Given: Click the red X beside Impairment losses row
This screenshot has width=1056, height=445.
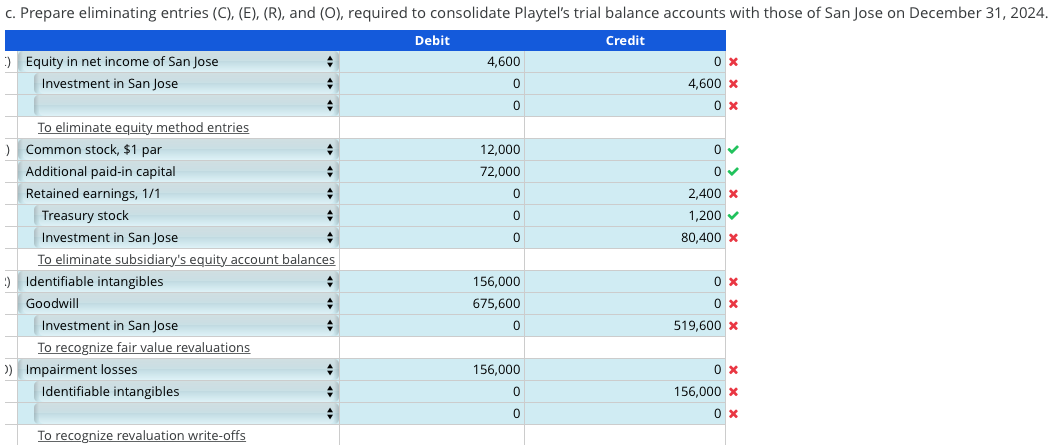Looking at the screenshot, I should (x=733, y=370).
